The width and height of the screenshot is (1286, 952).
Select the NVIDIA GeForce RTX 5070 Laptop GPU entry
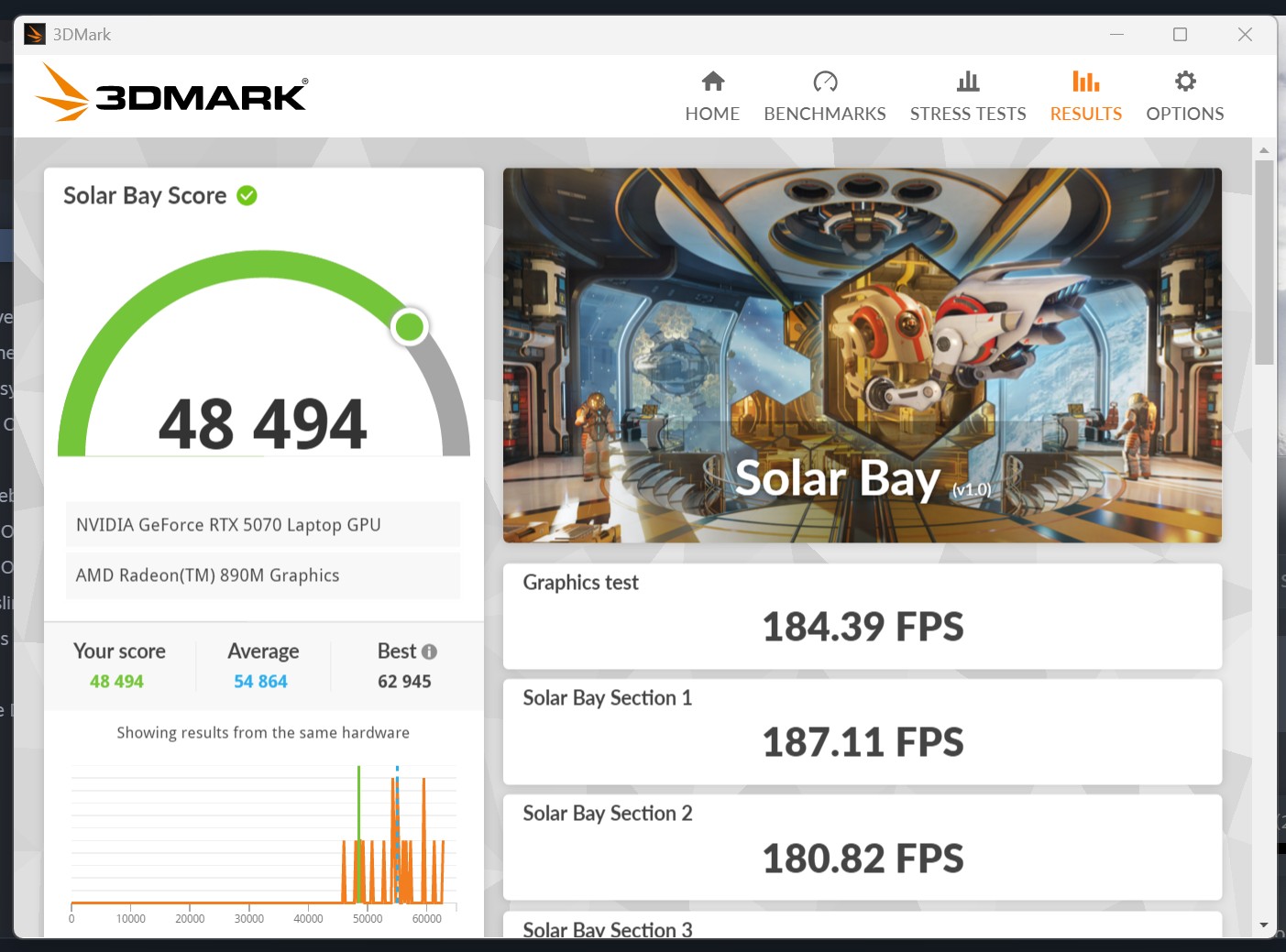[263, 525]
